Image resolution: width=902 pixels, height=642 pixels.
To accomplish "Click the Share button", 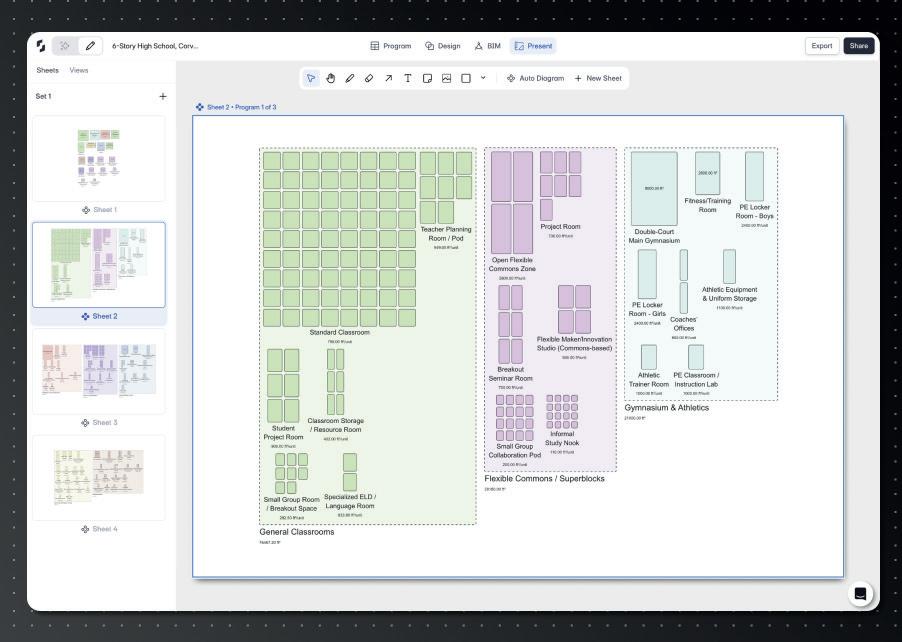I will 859,46.
